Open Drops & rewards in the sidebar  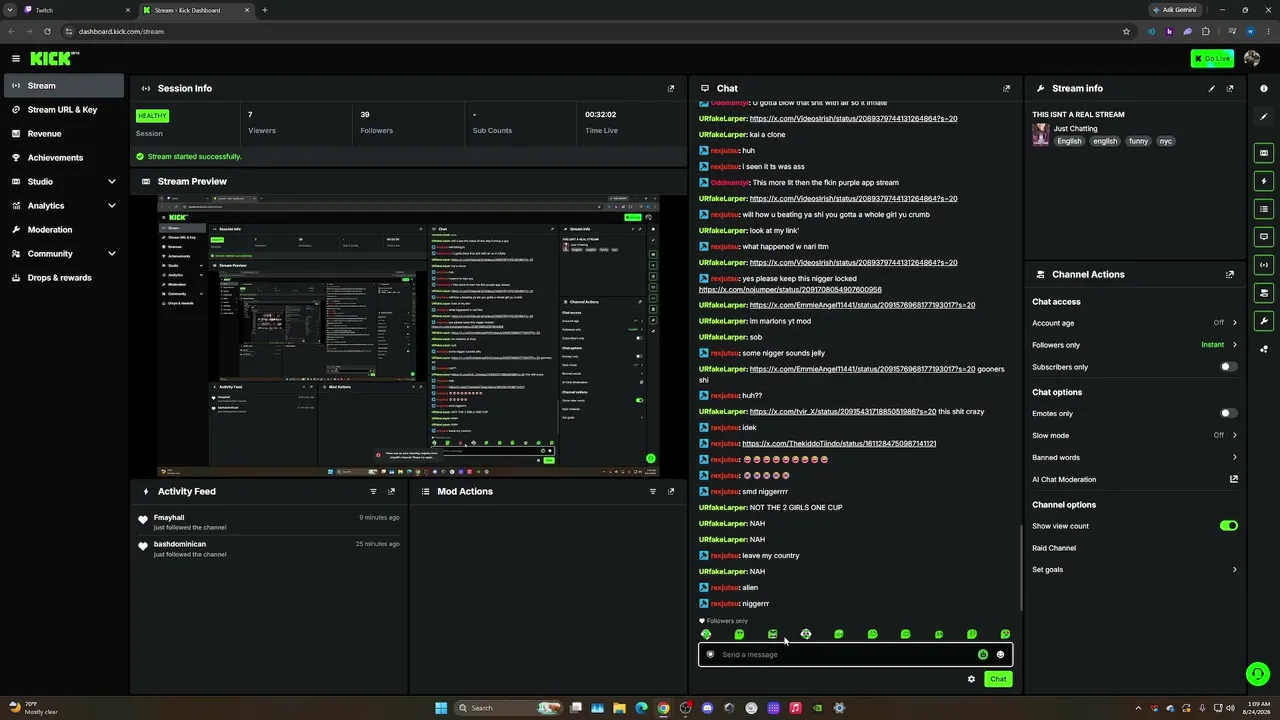pyautogui.click(x=64, y=278)
